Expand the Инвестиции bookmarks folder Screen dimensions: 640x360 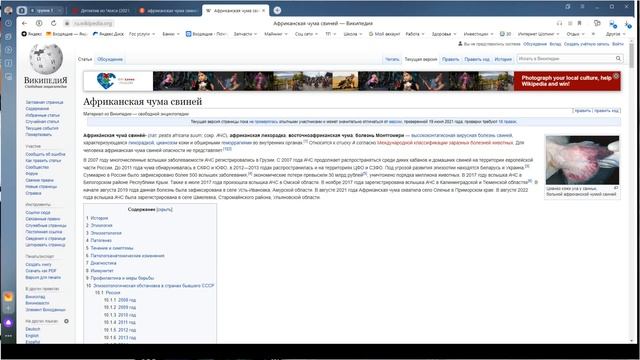coord(478,34)
